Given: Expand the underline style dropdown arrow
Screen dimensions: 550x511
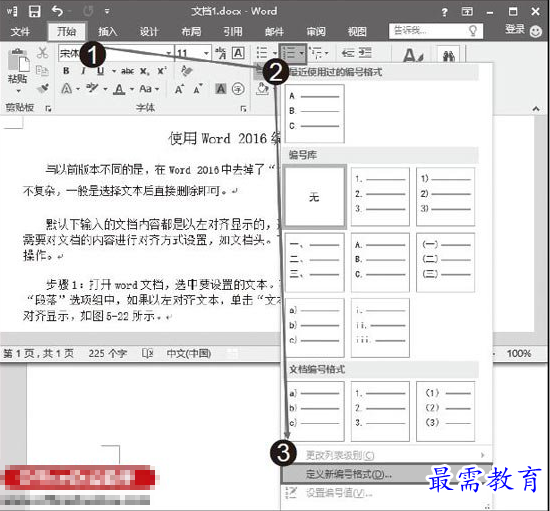Looking at the screenshot, I should (x=114, y=71).
